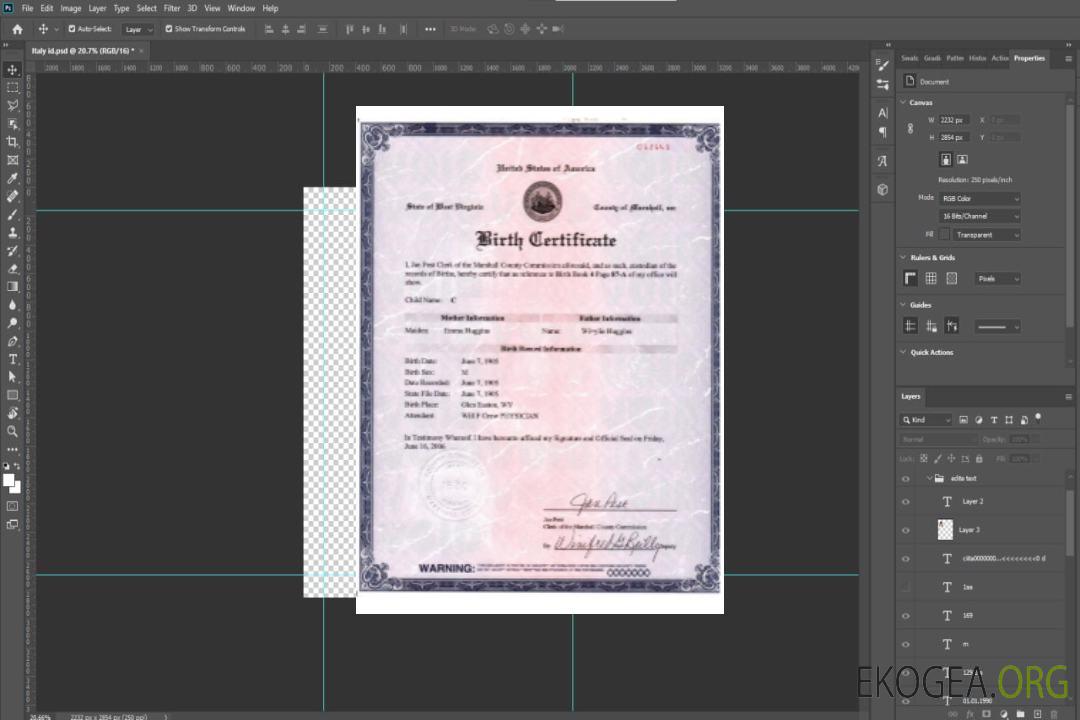Viewport: 1080px width, 720px height.
Task: Open the Filter menu
Action: click(172, 8)
